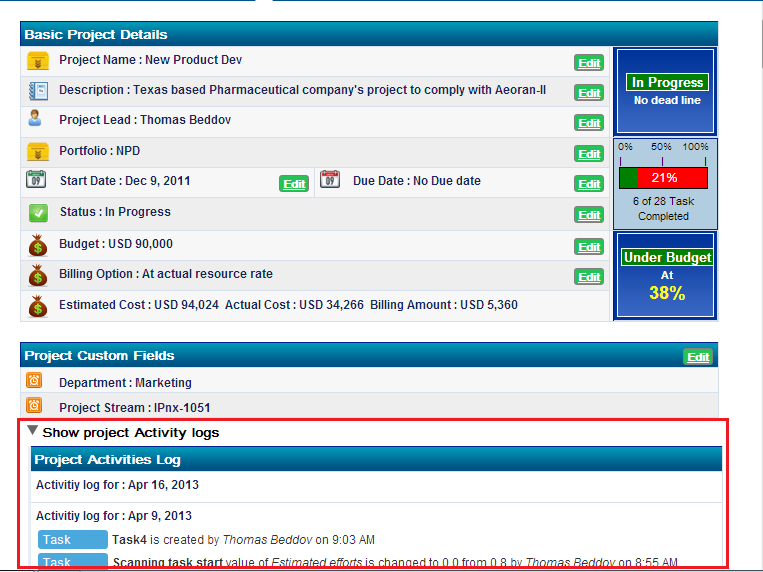The width and height of the screenshot is (763, 572).
Task: Edit the project Start Date
Action: (x=294, y=184)
